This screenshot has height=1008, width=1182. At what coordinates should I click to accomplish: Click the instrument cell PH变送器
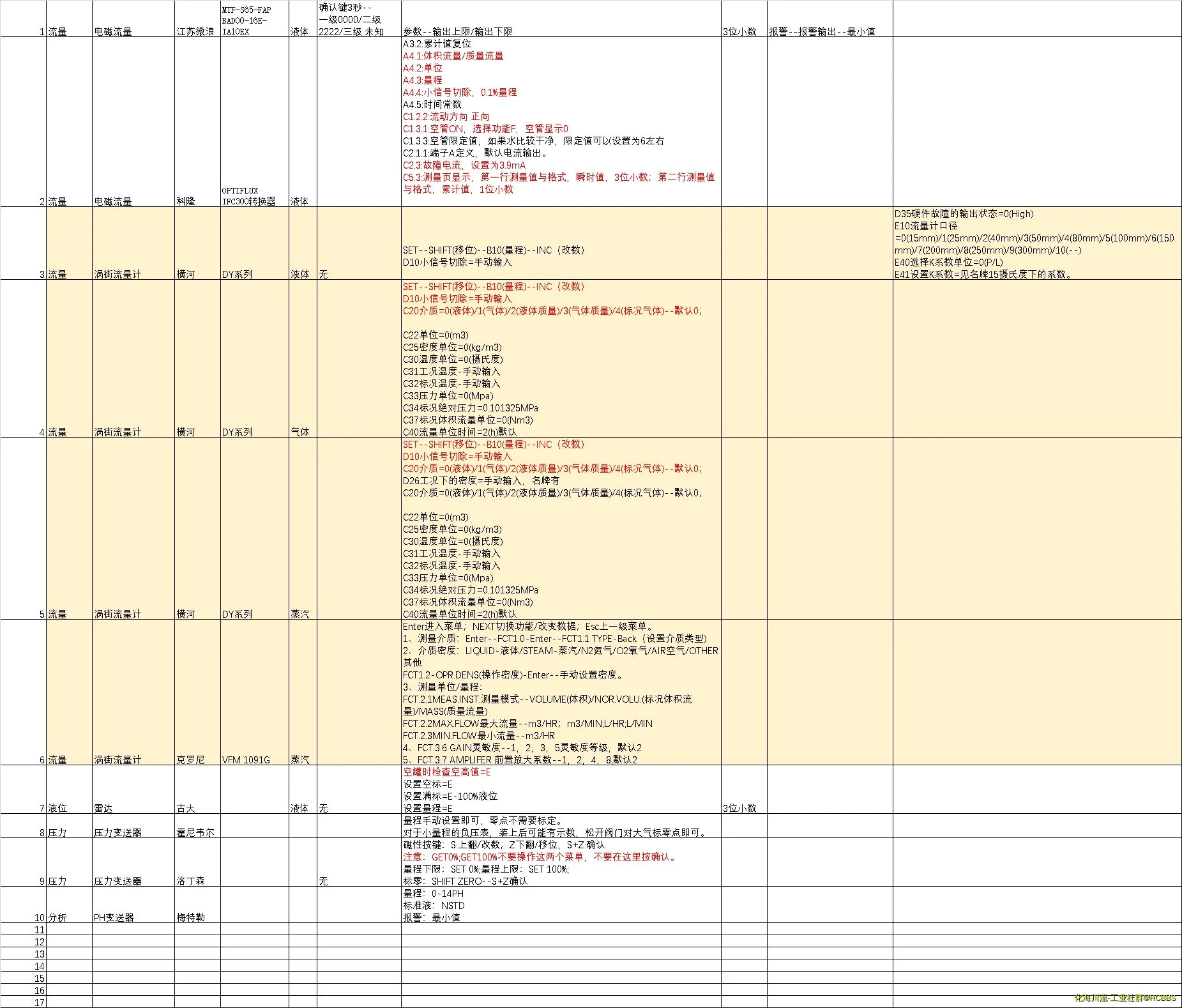[133, 905]
